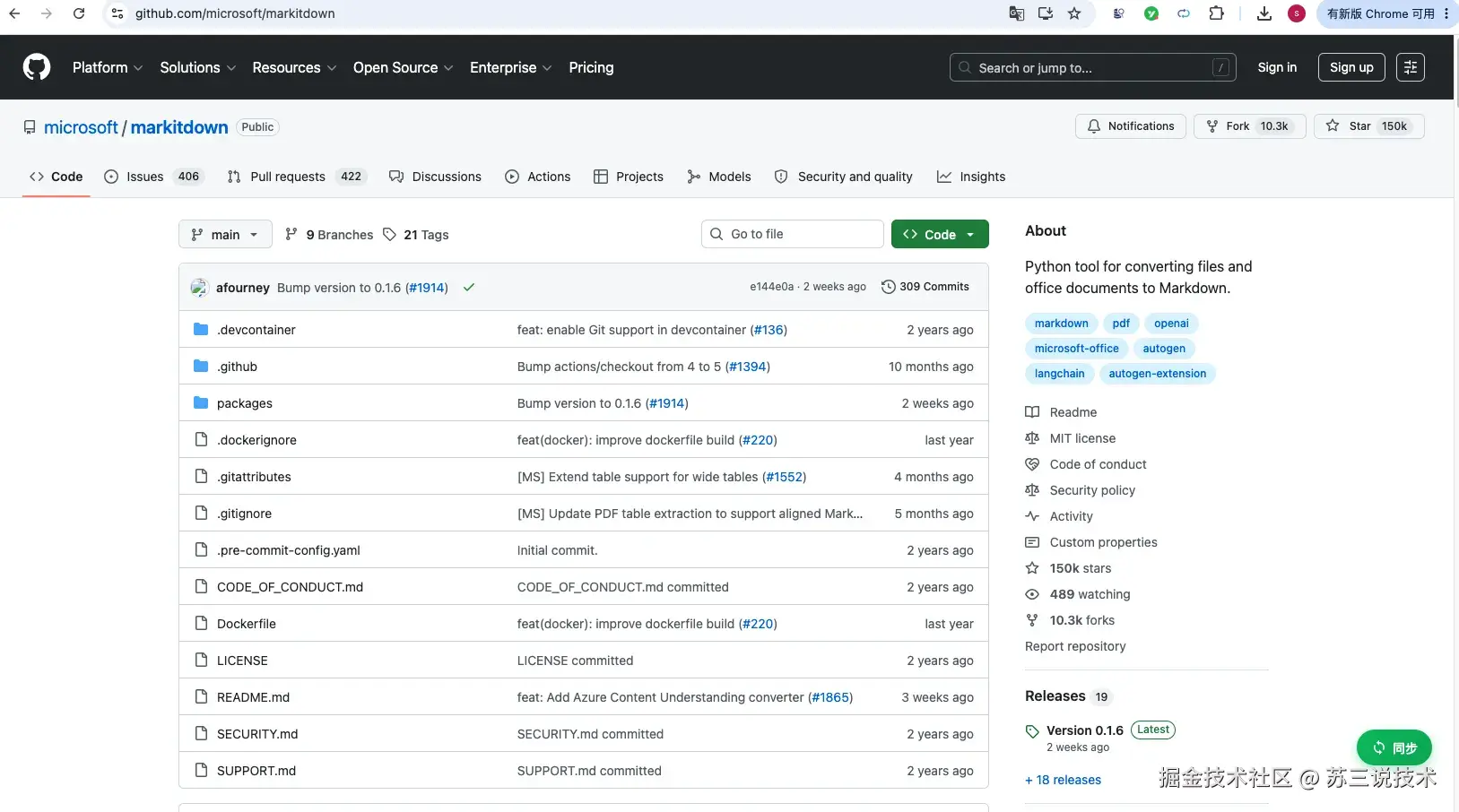Open the main branch selector dropdown
The height and width of the screenshot is (812, 1459).
point(225,235)
